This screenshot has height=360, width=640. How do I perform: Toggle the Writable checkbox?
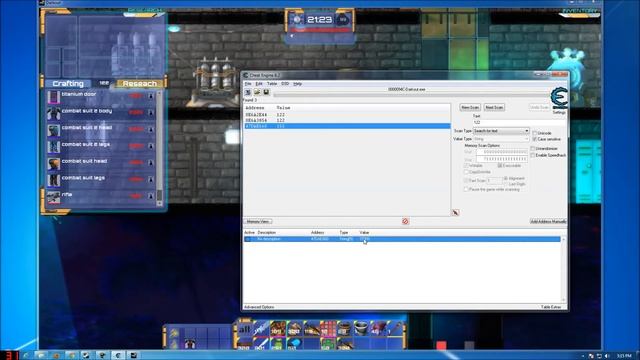tap(466, 166)
